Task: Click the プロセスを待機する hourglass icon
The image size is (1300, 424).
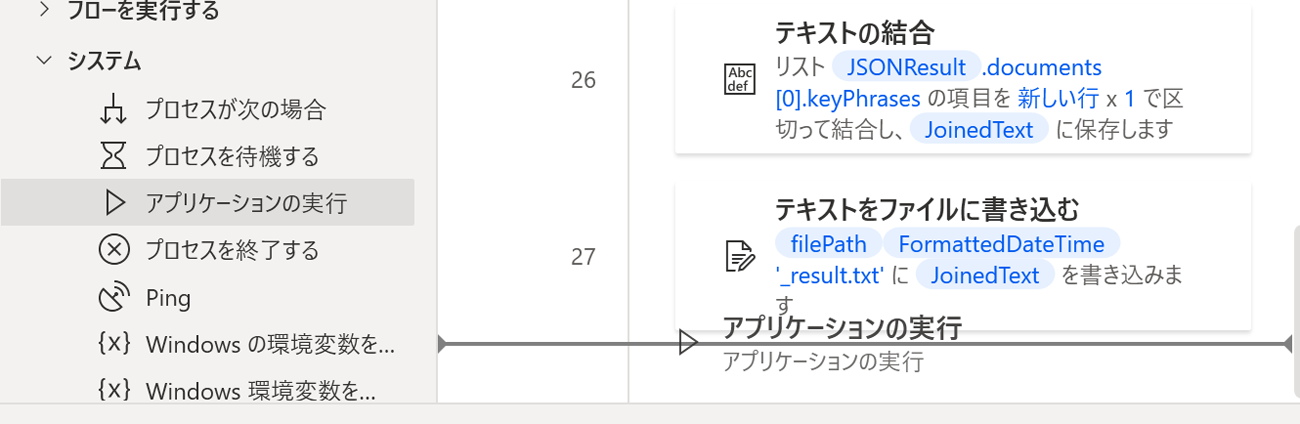Action: click(114, 156)
